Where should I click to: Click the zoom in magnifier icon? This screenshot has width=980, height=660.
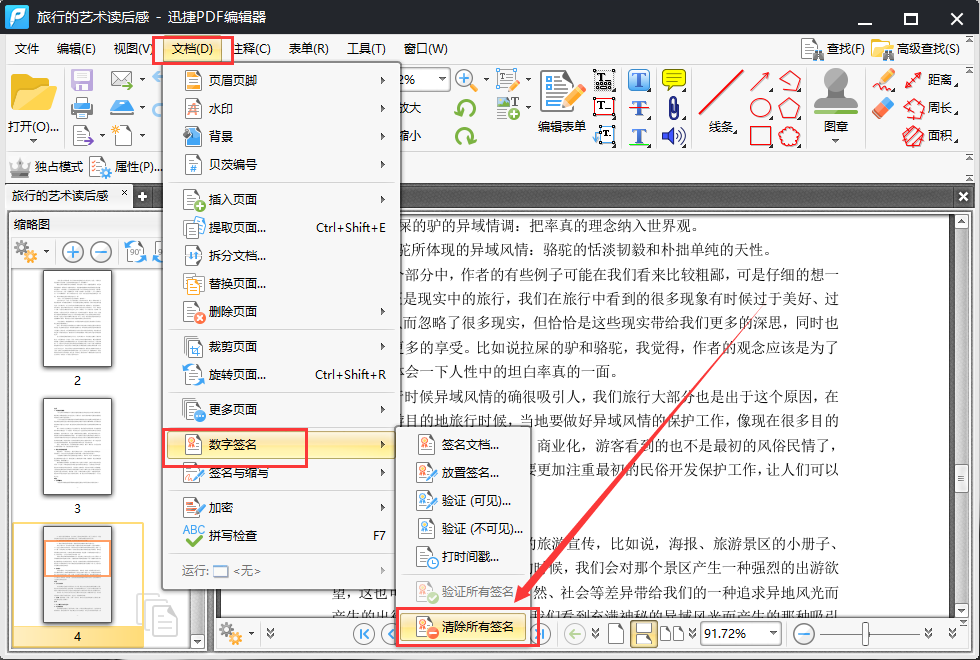click(464, 80)
